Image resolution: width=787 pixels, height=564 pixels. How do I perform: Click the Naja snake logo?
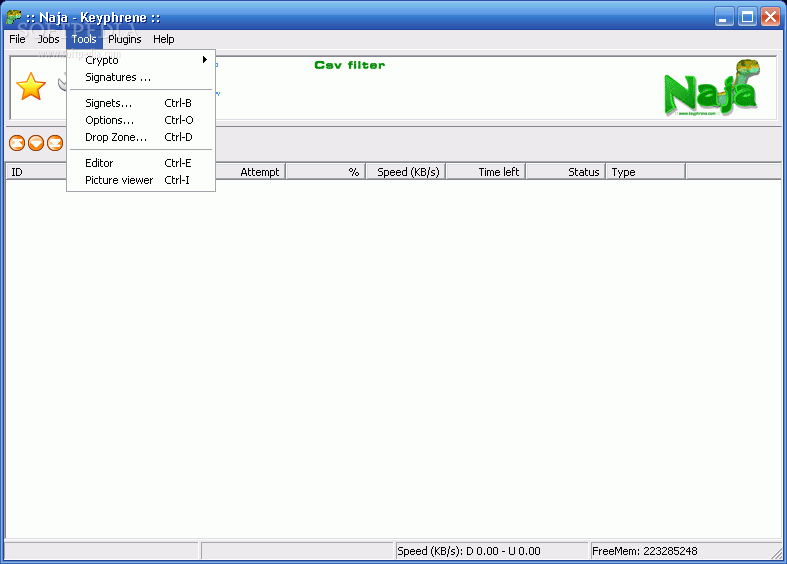point(711,88)
